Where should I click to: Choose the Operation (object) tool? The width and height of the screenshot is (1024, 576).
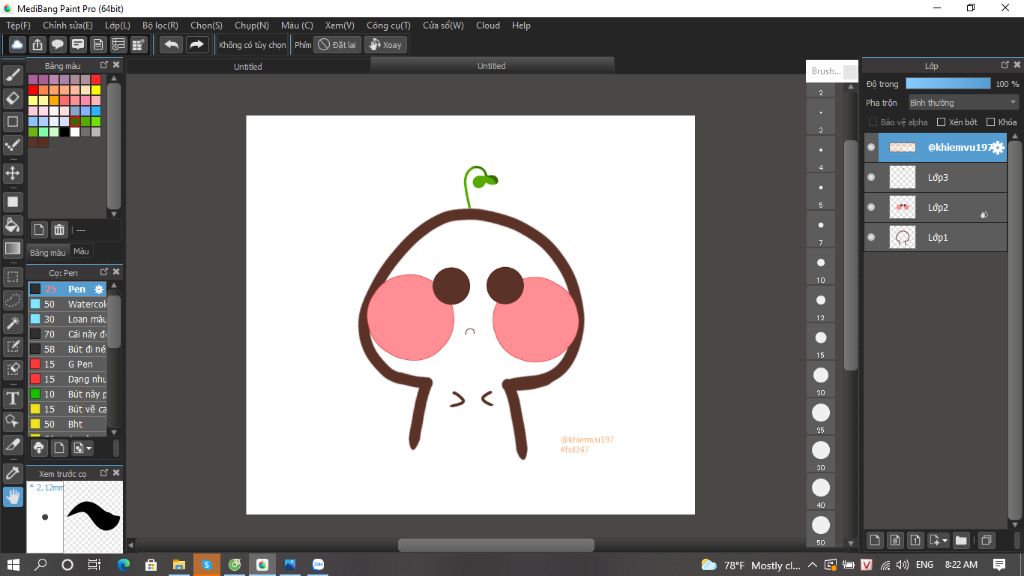tap(12, 421)
